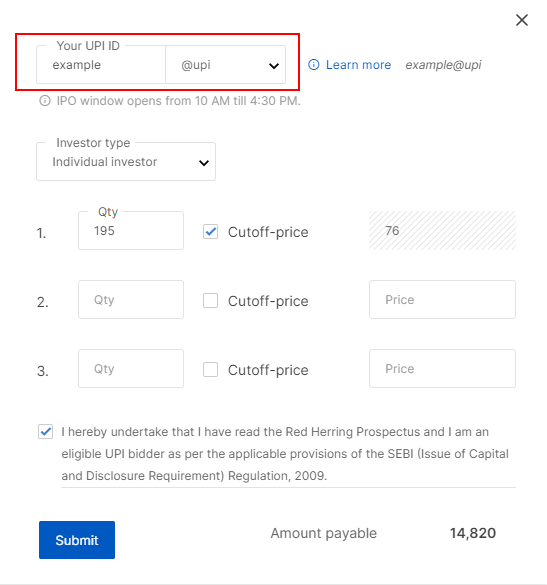
Task: Click the chevron in Individual investor selector
Action: point(204,163)
